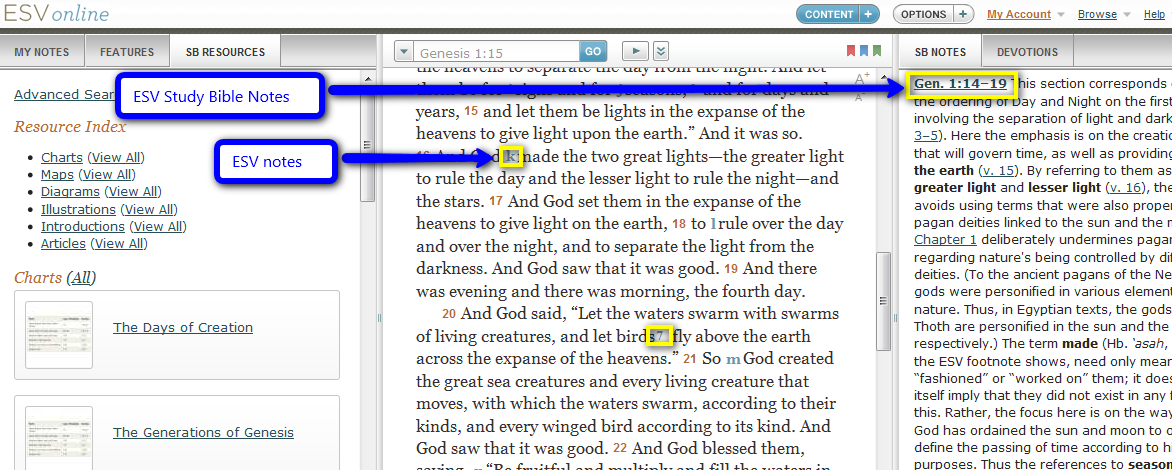
Task: Click the Gen. 1:14–19 note reference link
Action: [960, 83]
